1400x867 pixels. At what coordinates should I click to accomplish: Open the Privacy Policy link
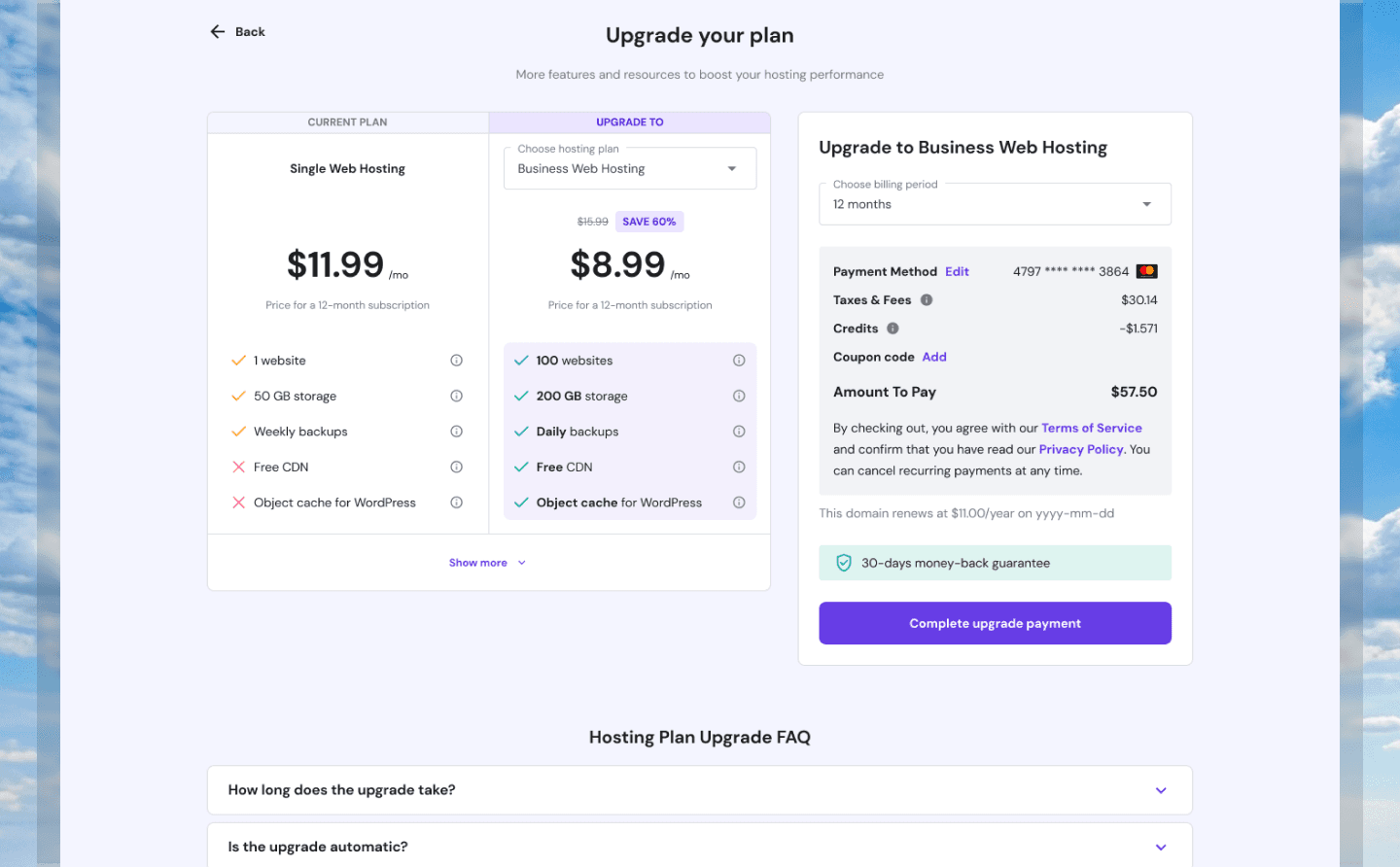tap(1081, 449)
